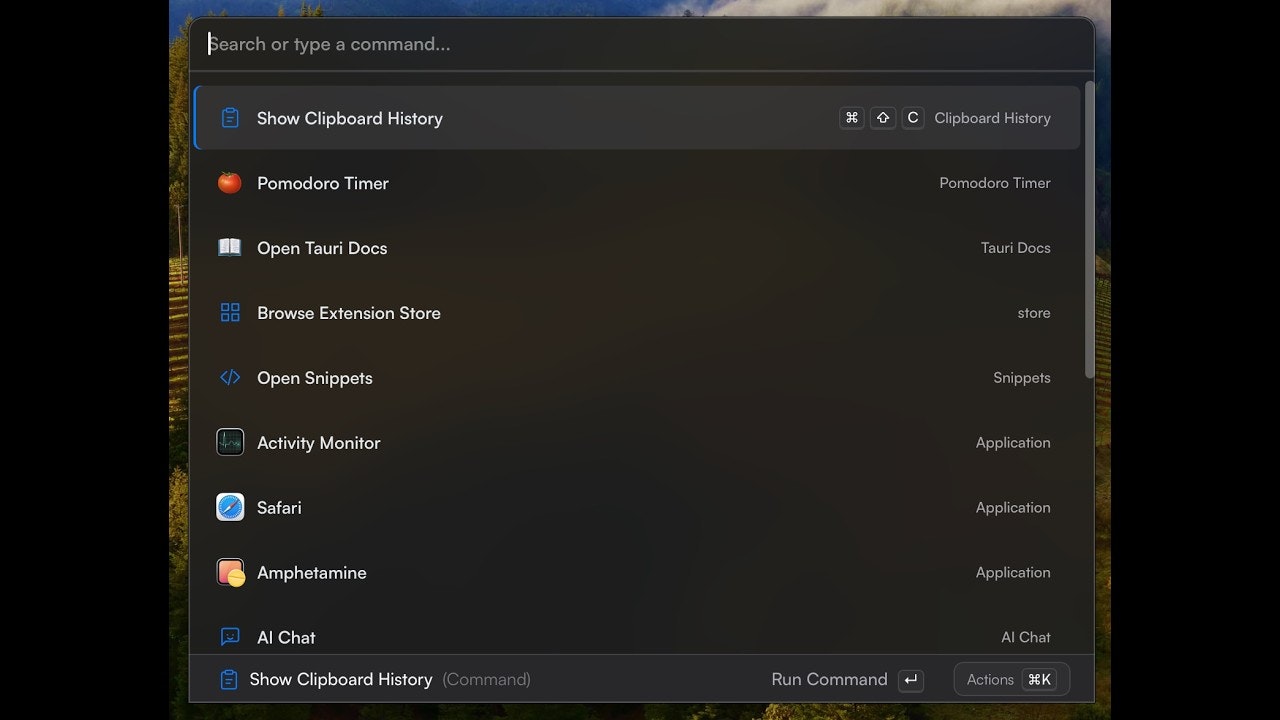Click the Return key icon beside Run Command
Viewport: 1280px width, 720px height.
click(910, 680)
